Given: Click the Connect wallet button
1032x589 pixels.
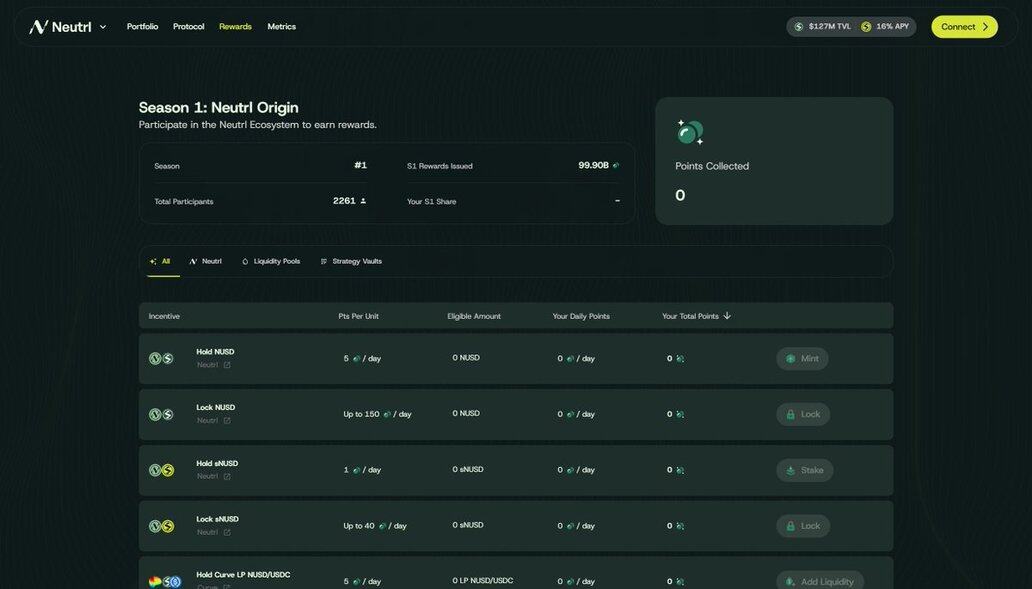Looking at the screenshot, I should 964,27.
